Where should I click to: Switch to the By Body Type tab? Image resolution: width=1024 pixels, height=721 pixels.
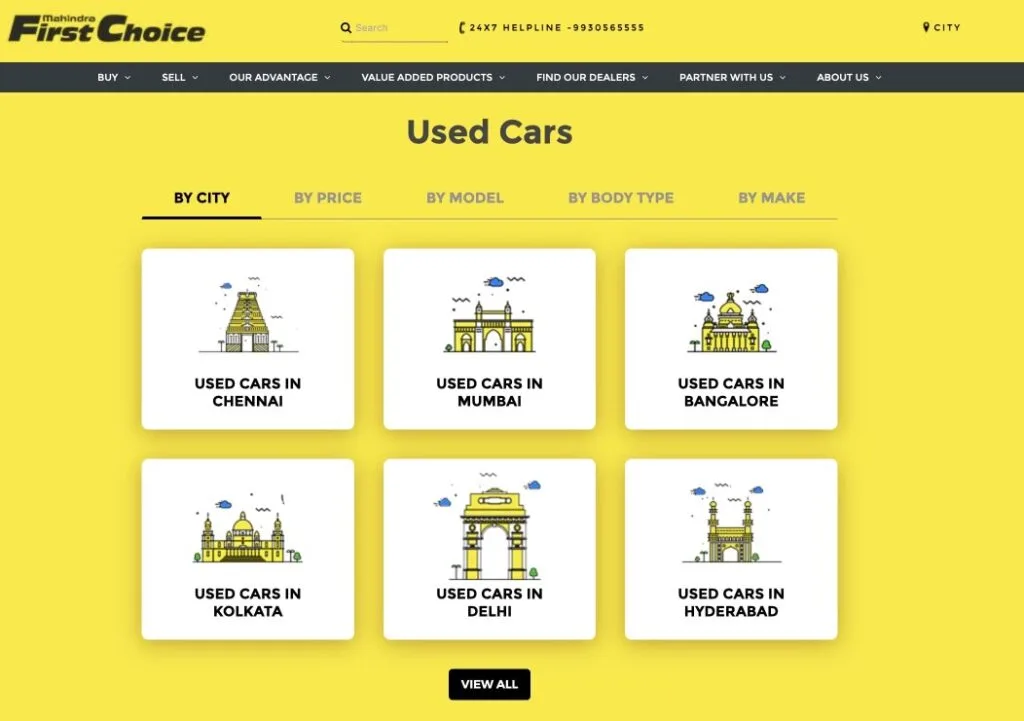621,198
